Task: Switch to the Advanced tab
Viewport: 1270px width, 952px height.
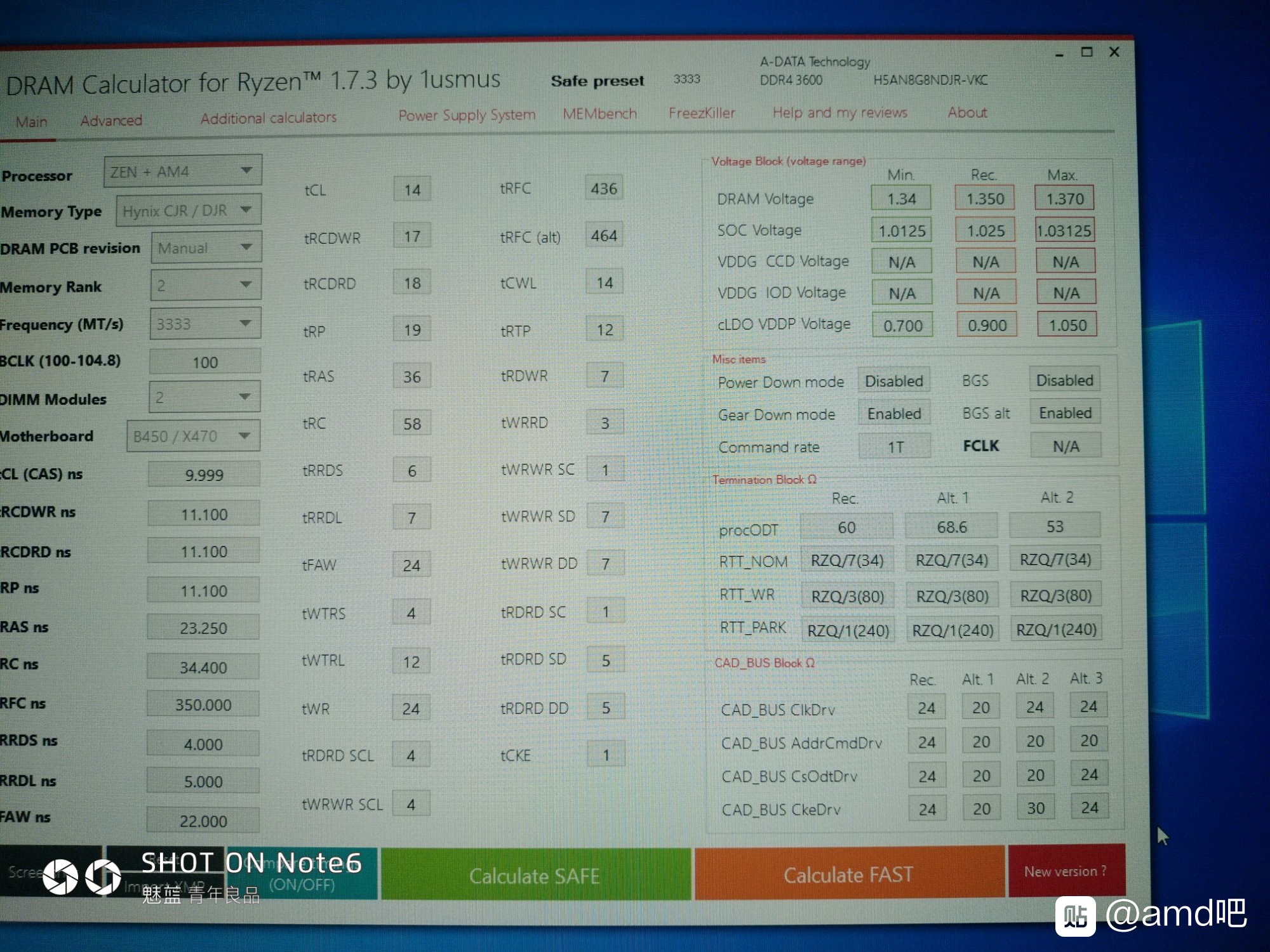Action: click(x=111, y=120)
